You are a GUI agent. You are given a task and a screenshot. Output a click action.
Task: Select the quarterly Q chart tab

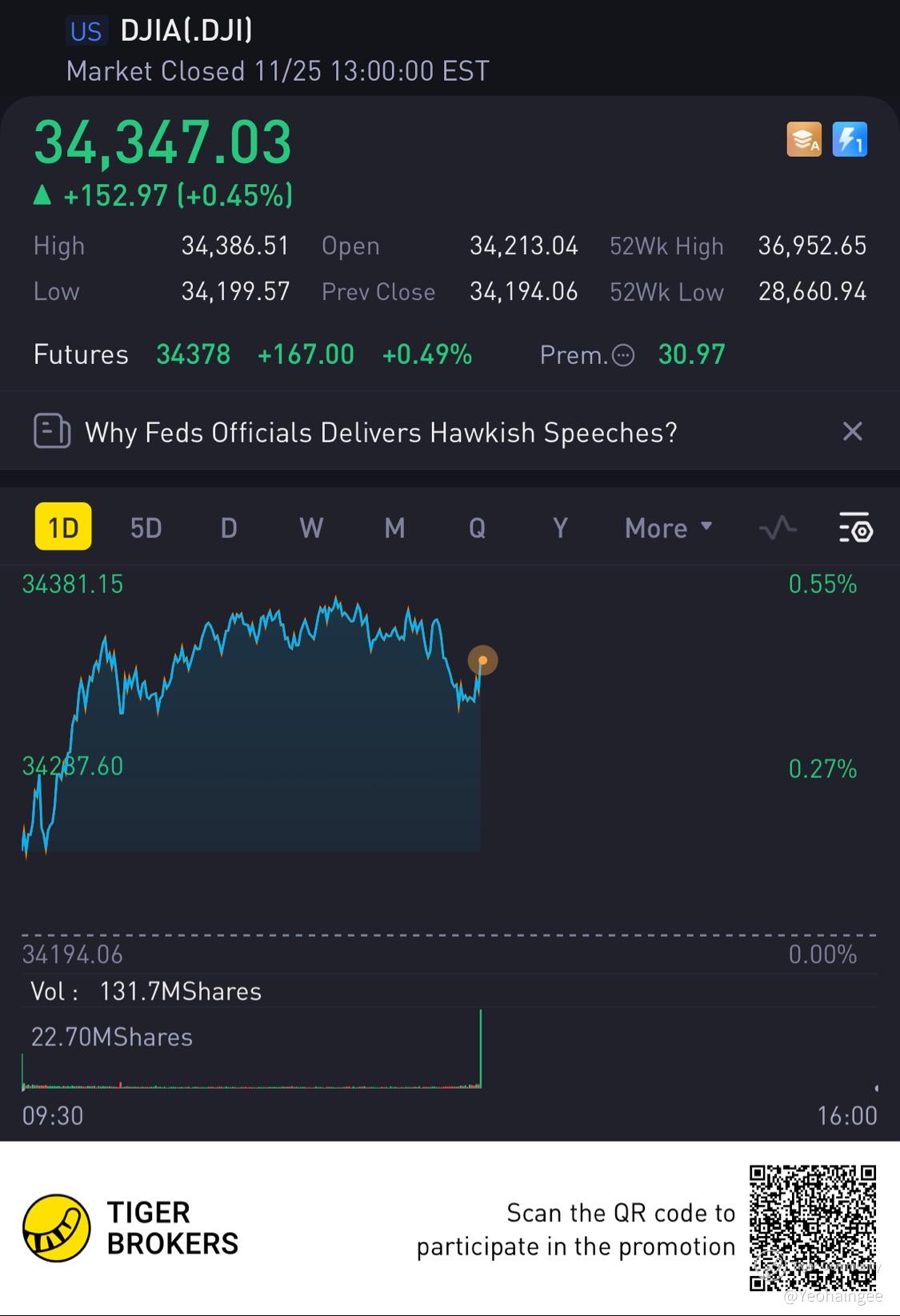tap(477, 528)
